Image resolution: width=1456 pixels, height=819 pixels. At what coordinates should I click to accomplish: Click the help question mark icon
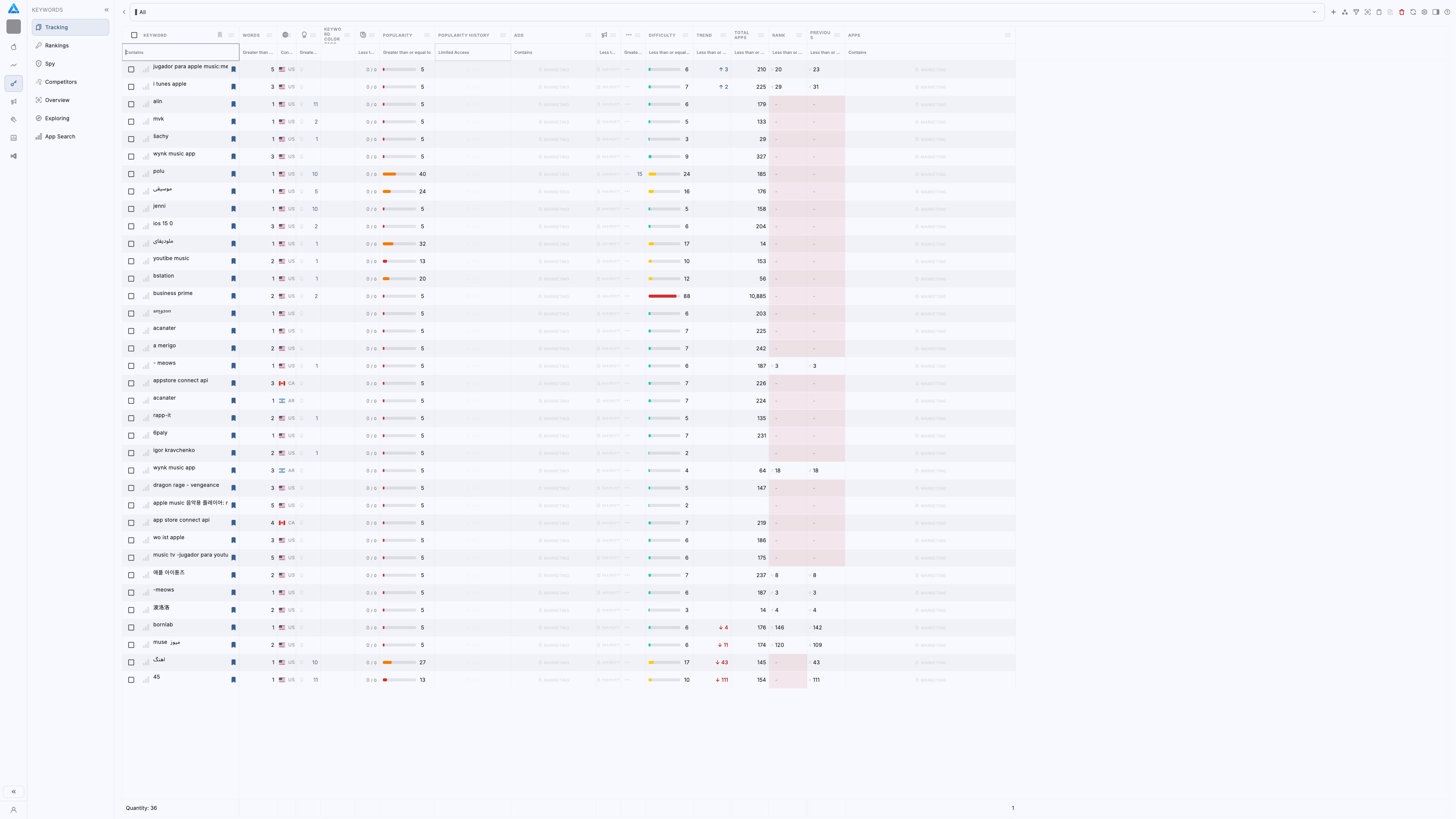click(x=1447, y=12)
